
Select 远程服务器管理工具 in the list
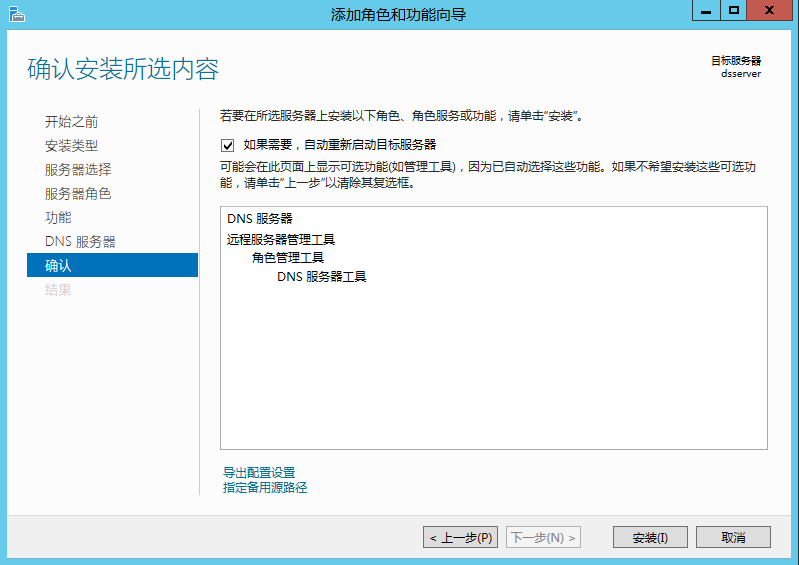click(281, 240)
